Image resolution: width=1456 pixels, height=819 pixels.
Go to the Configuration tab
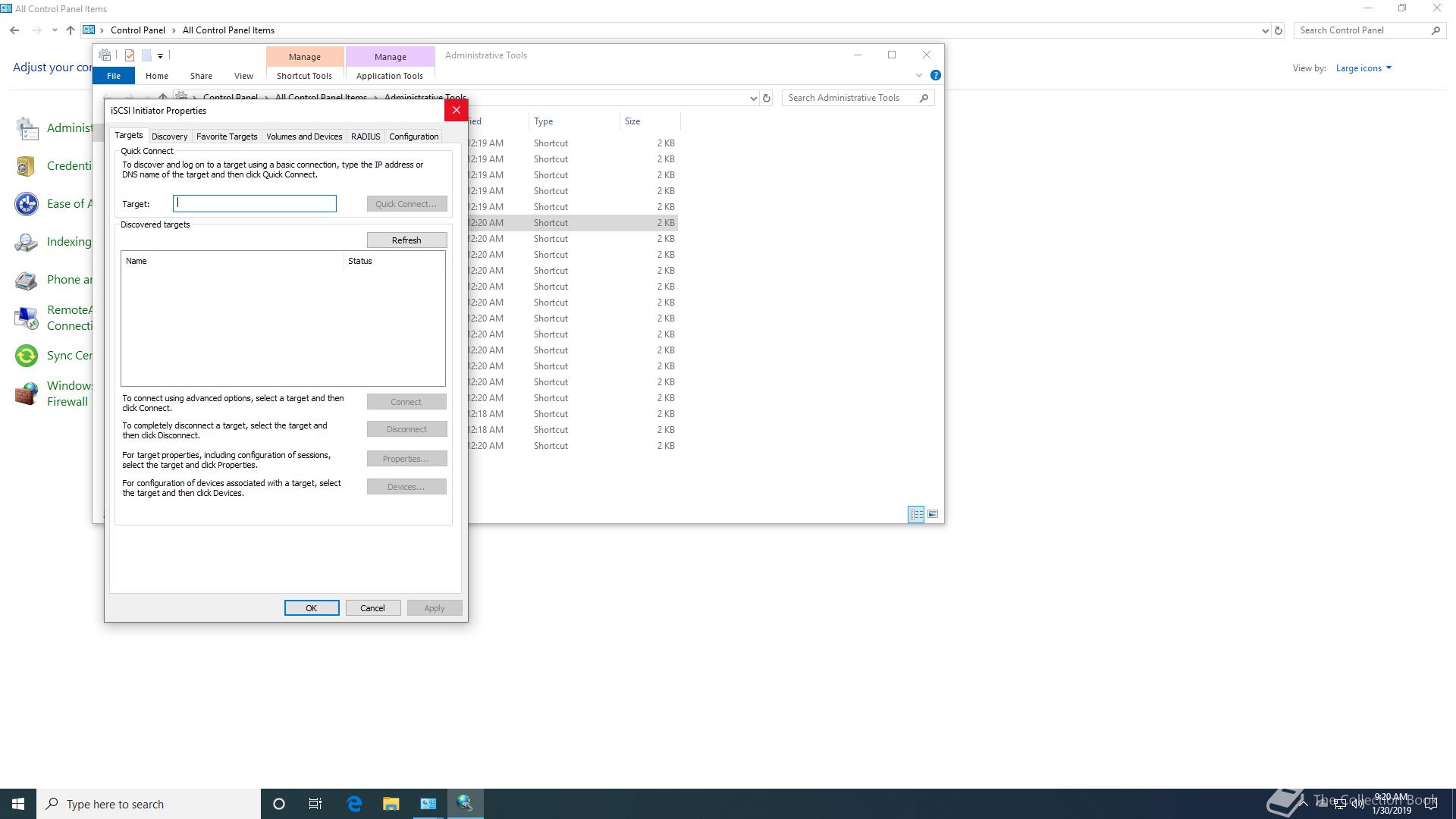point(413,136)
